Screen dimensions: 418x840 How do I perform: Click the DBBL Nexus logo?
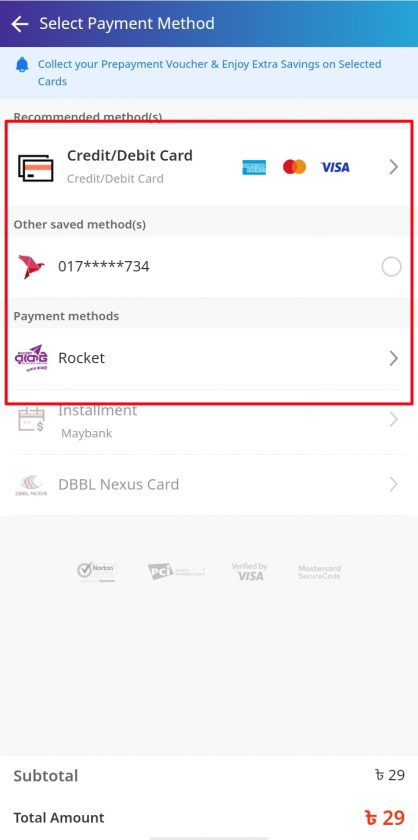click(x=31, y=485)
